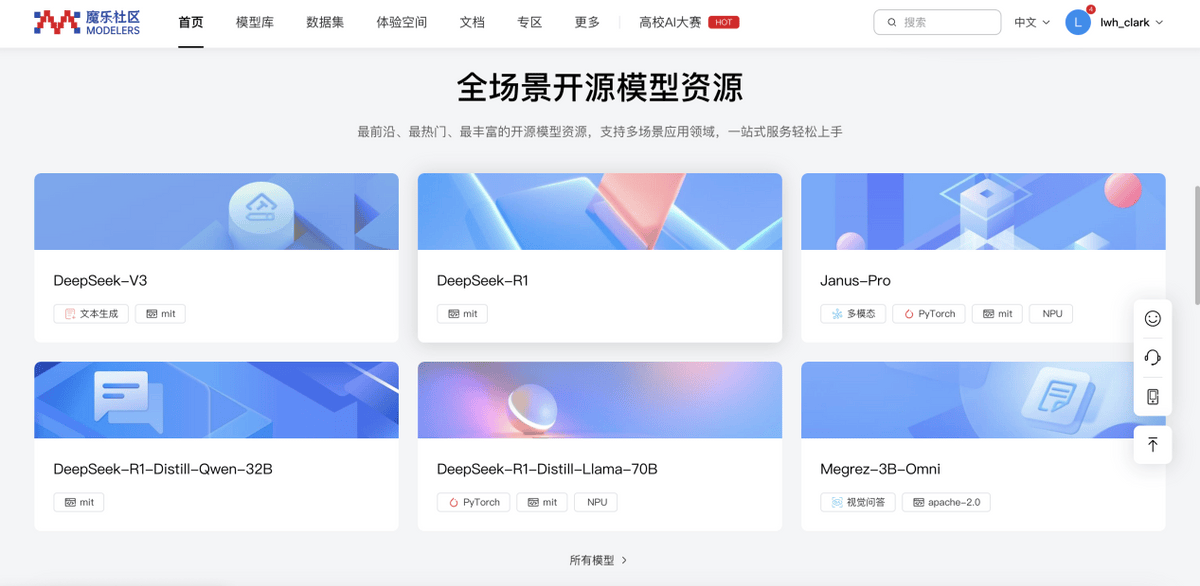Open the 高校AI大赛 nav link
This screenshot has width=1200, height=586.
click(671, 22)
